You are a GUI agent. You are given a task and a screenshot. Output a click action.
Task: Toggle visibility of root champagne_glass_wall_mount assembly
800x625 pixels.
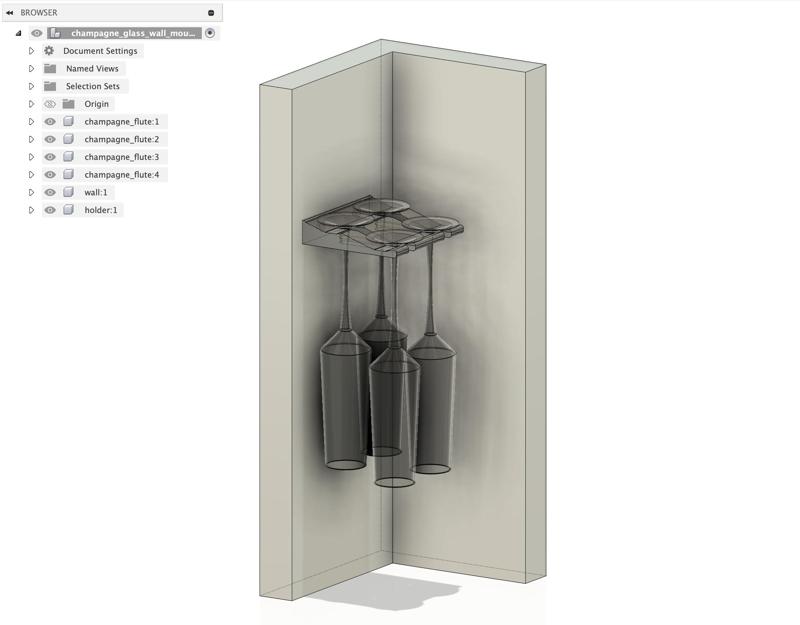click(x=37, y=33)
